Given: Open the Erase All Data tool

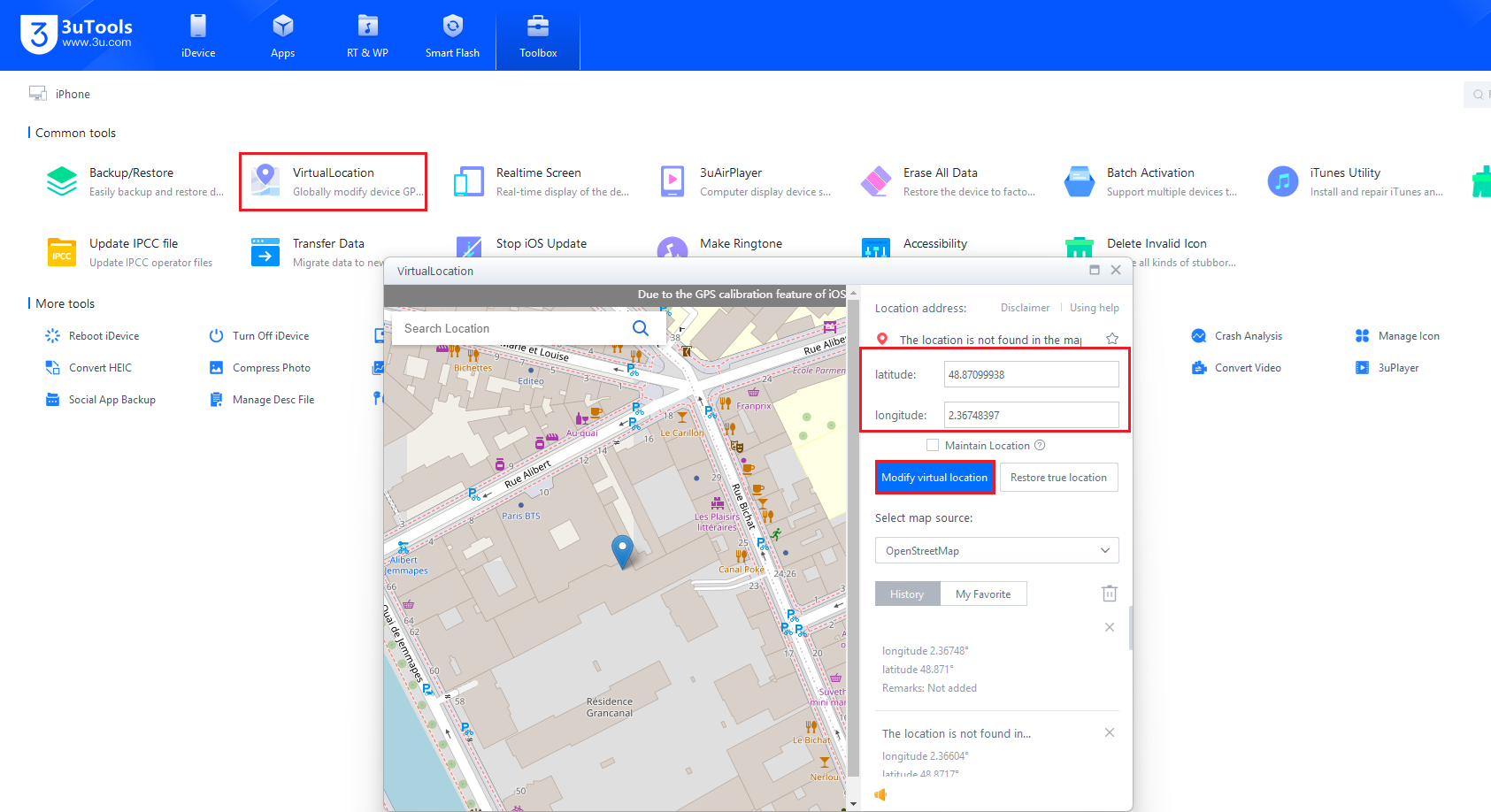Looking at the screenshot, I should tap(876, 181).
